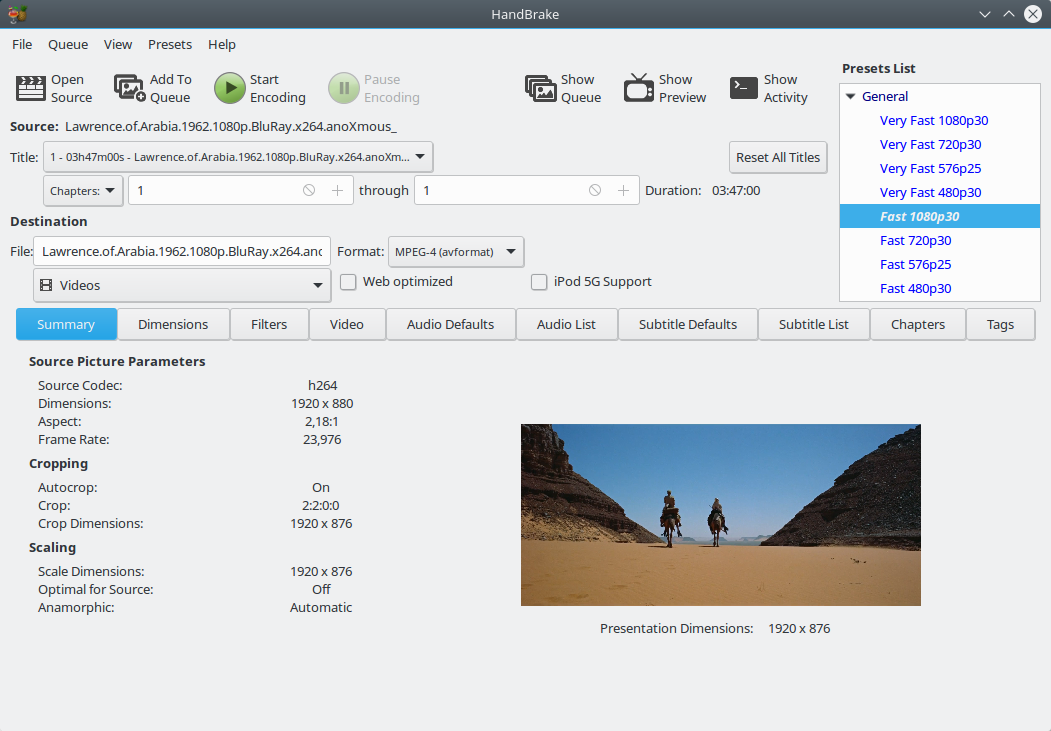Enable the Web optimized checkbox
This screenshot has width=1051, height=731.
[x=348, y=282]
